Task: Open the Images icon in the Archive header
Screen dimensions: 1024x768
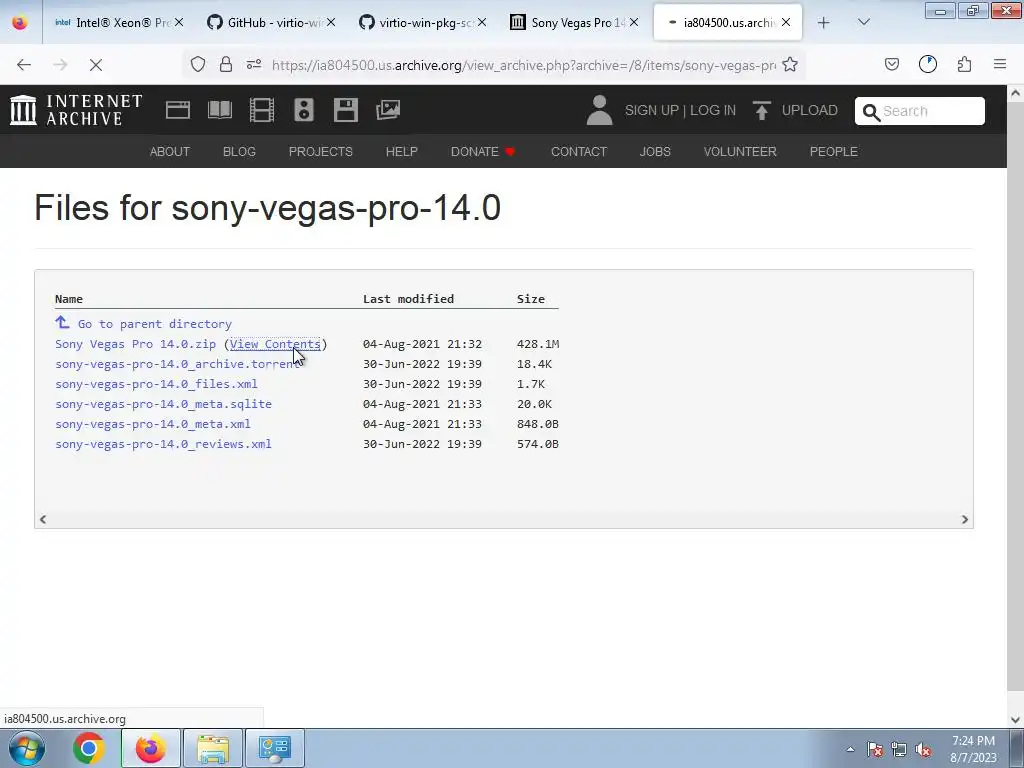Action: tap(388, 110)
